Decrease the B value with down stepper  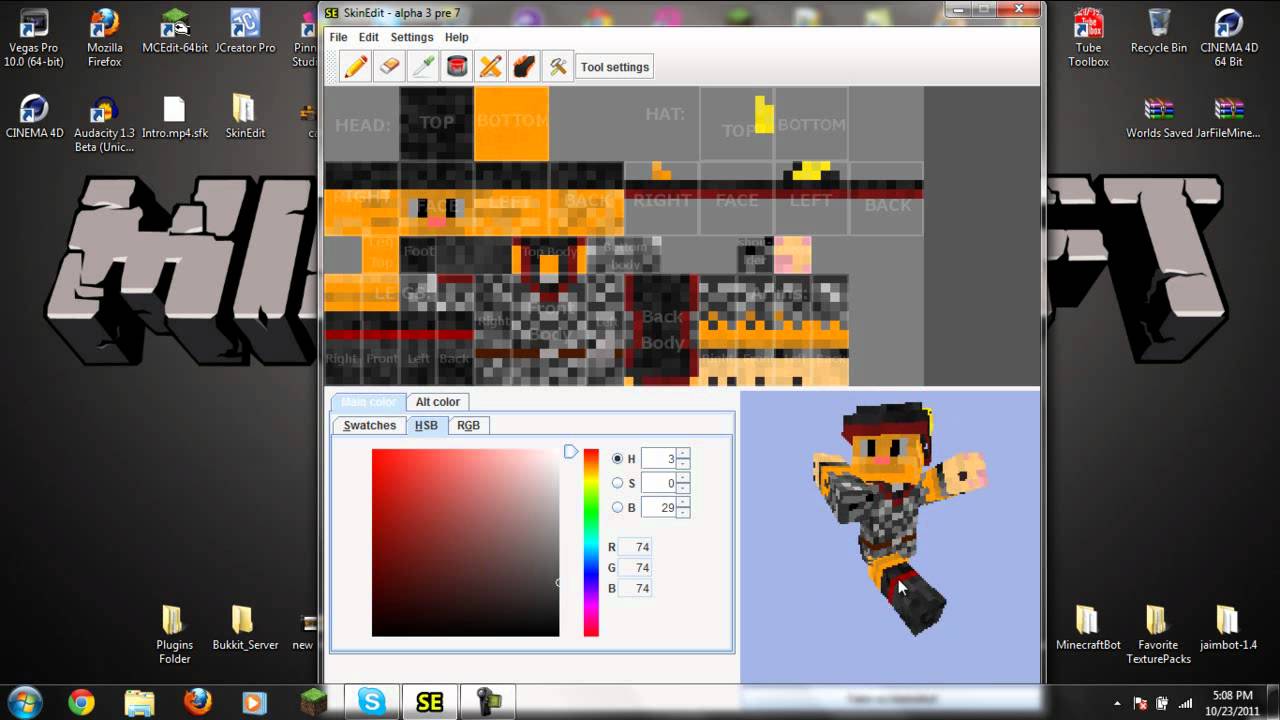[x=683, y=512]
